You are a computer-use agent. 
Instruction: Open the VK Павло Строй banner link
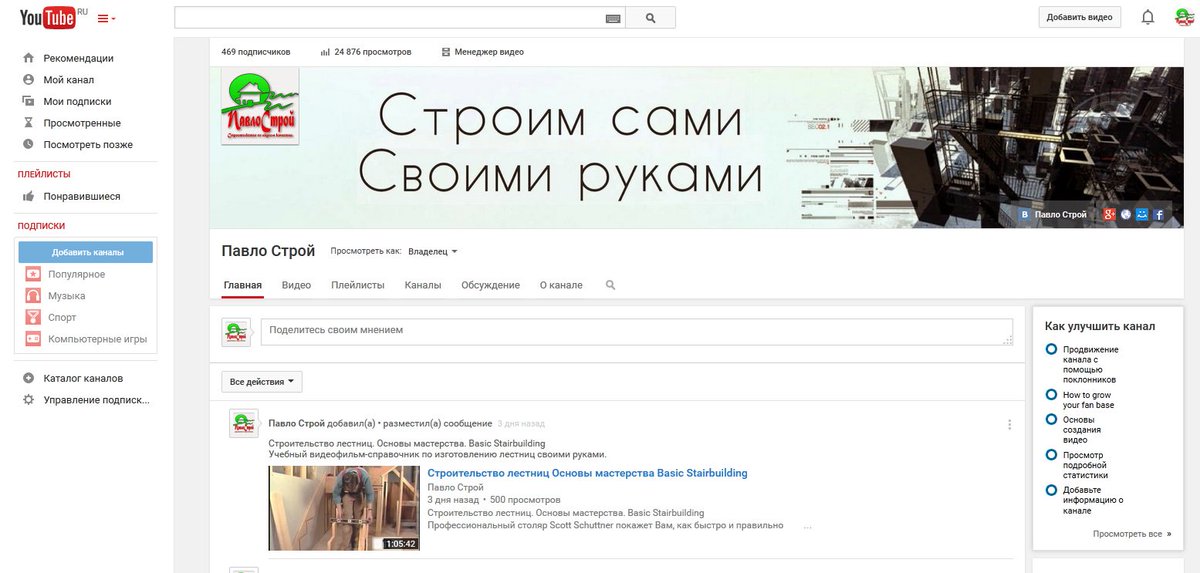1054,214
